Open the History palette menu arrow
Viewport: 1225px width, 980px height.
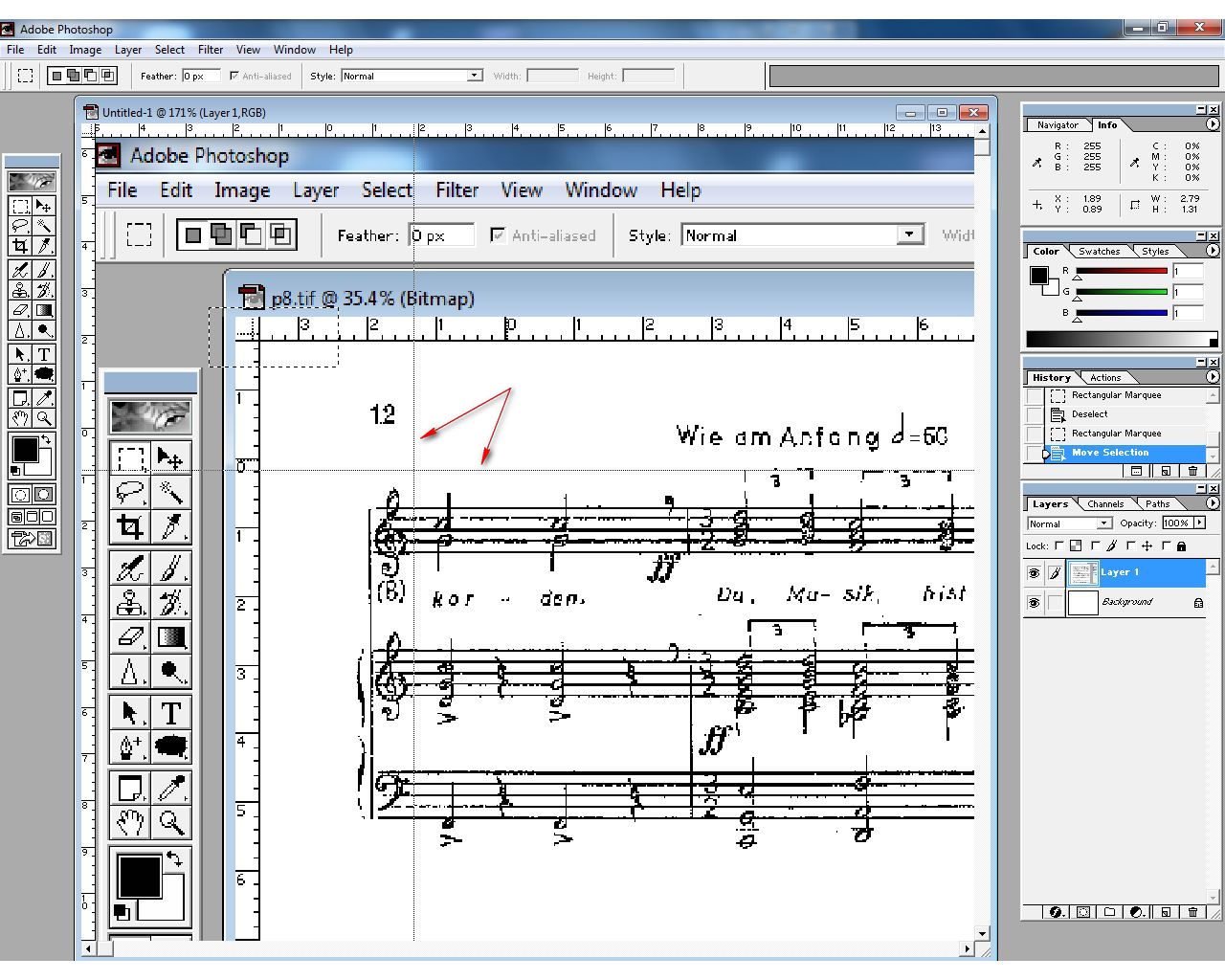point(1213,377)
